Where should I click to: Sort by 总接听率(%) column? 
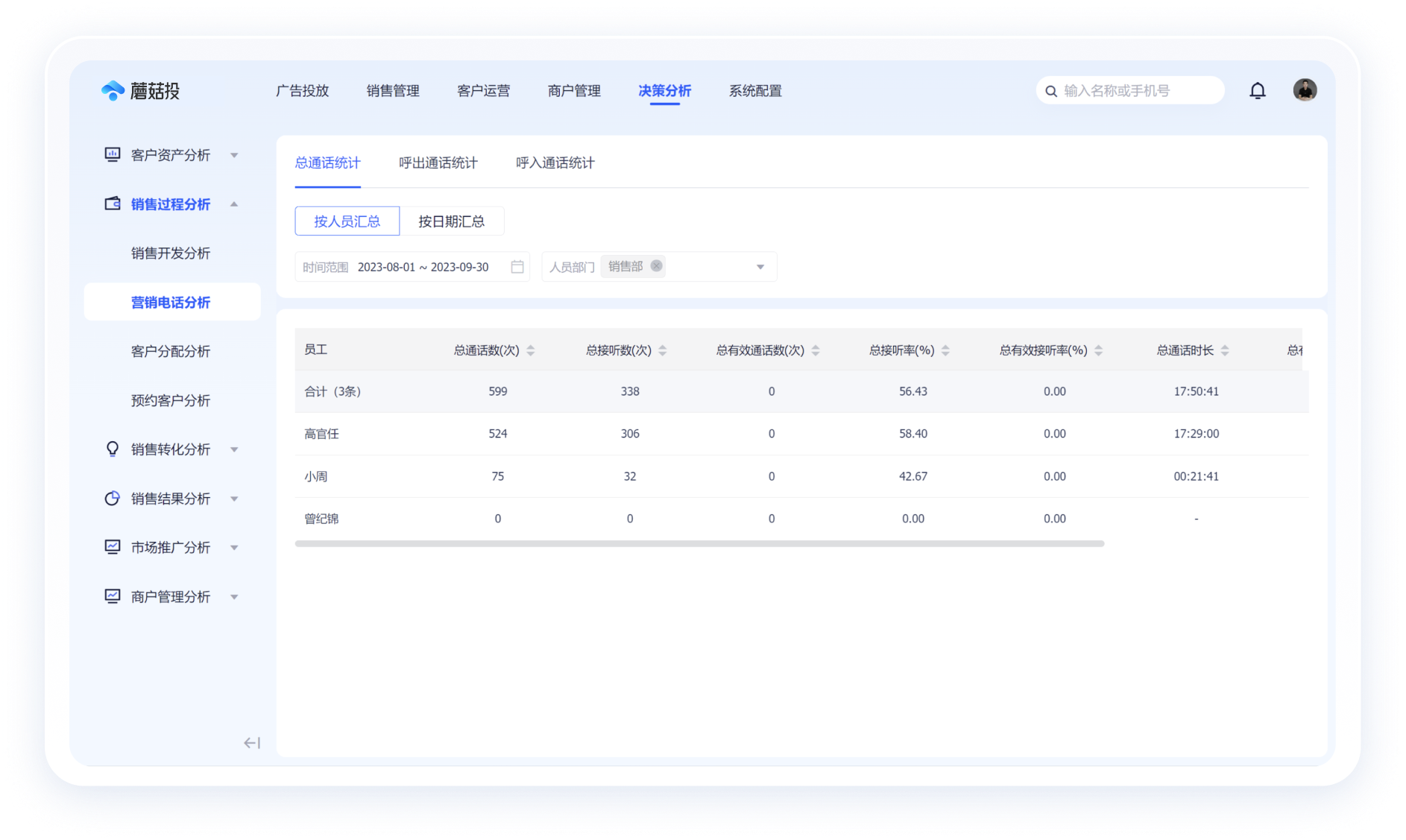(x=945, y=350)
